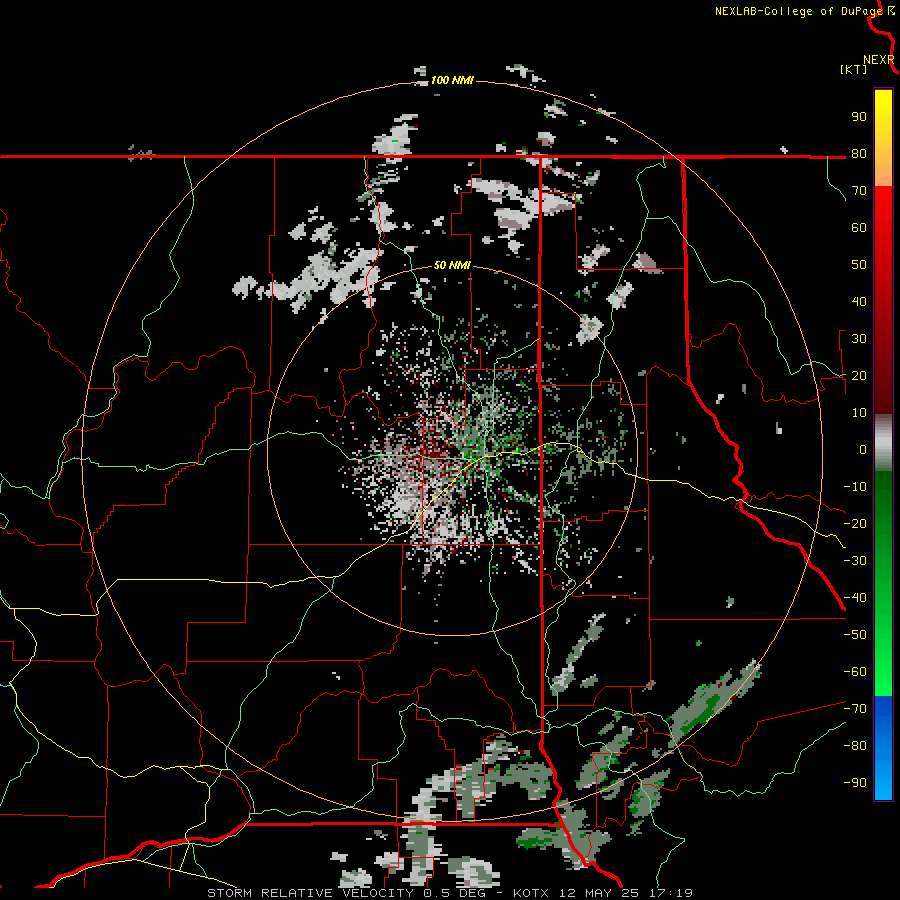Click the gray zero-velocity segment of the color bar

coord(883,443)
